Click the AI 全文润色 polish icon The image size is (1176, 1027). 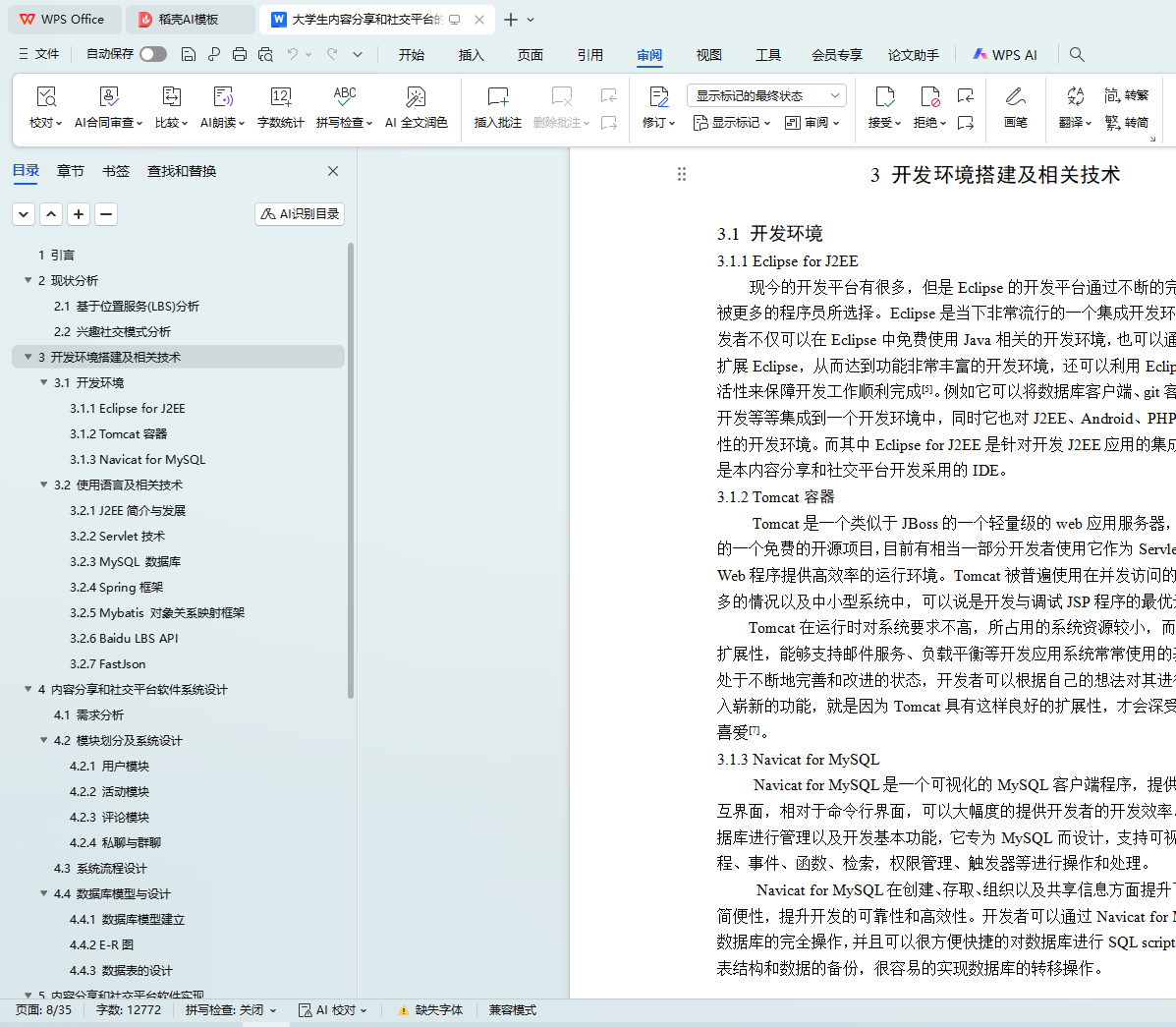pyautogui.click(x=416, y=97)
